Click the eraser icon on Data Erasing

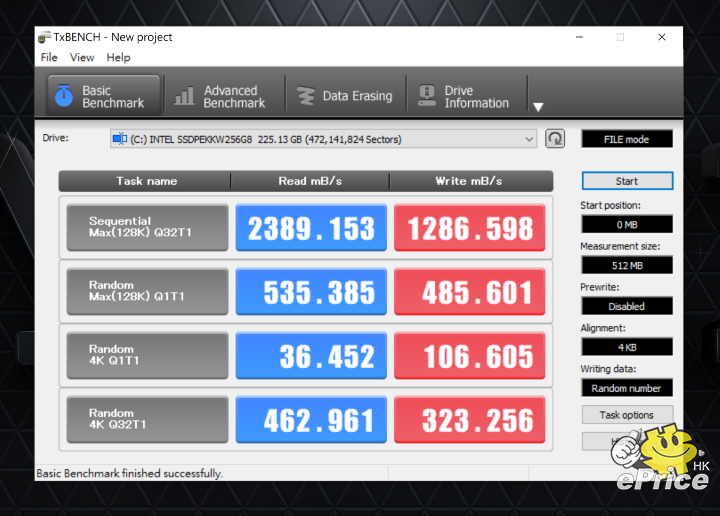pyautogui.click(x=305, y=96)
